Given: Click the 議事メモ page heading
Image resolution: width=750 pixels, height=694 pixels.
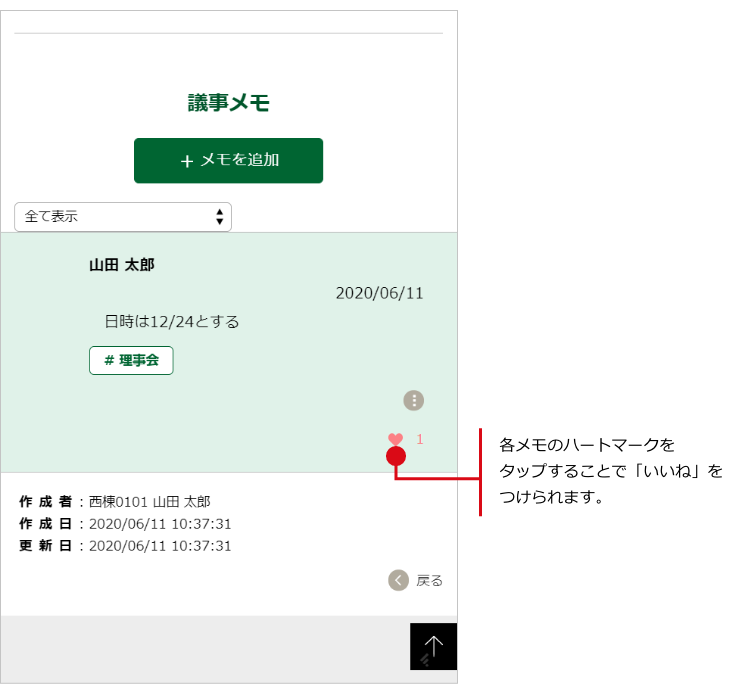Looking at the screenshot, I should (229, 102).
